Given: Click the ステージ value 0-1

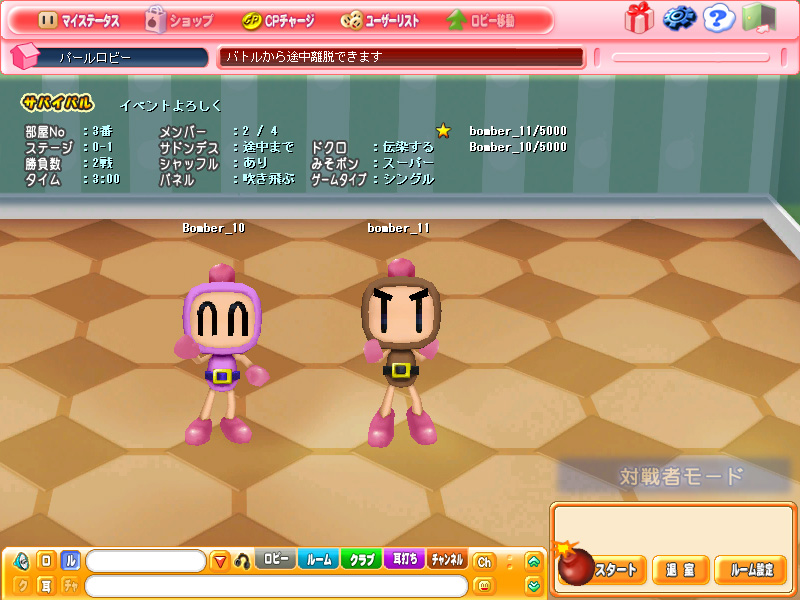Looking at the screenshot, I should (102, 147).
